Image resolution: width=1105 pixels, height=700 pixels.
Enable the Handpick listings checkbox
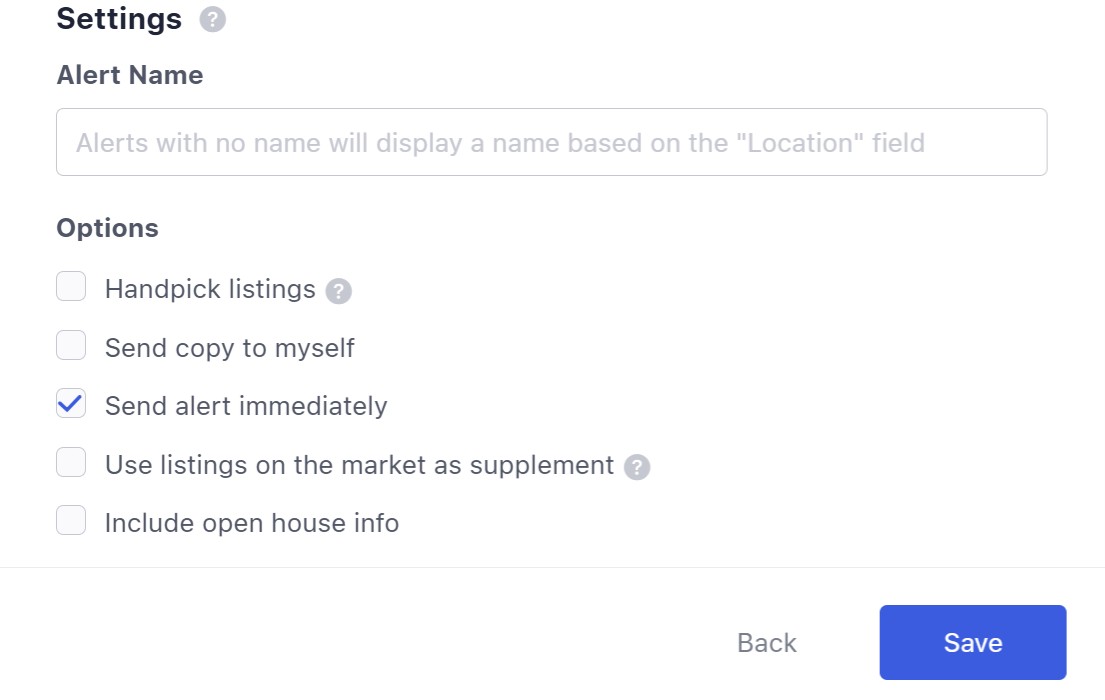[x=71, y=288]
